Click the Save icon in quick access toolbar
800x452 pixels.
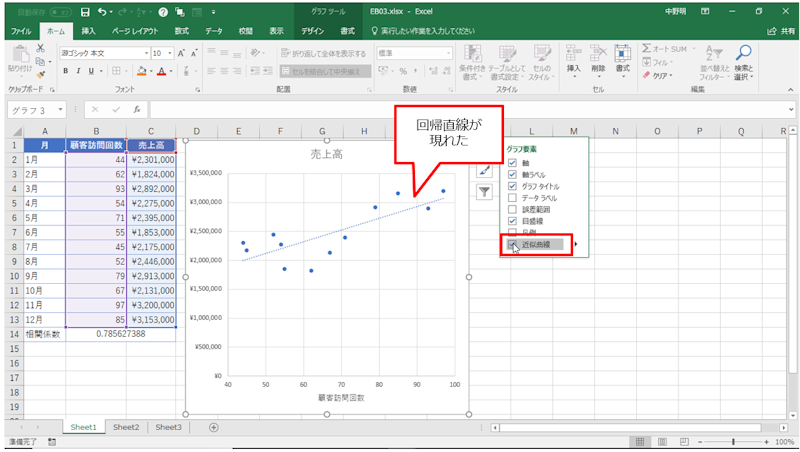click(85, 11)
